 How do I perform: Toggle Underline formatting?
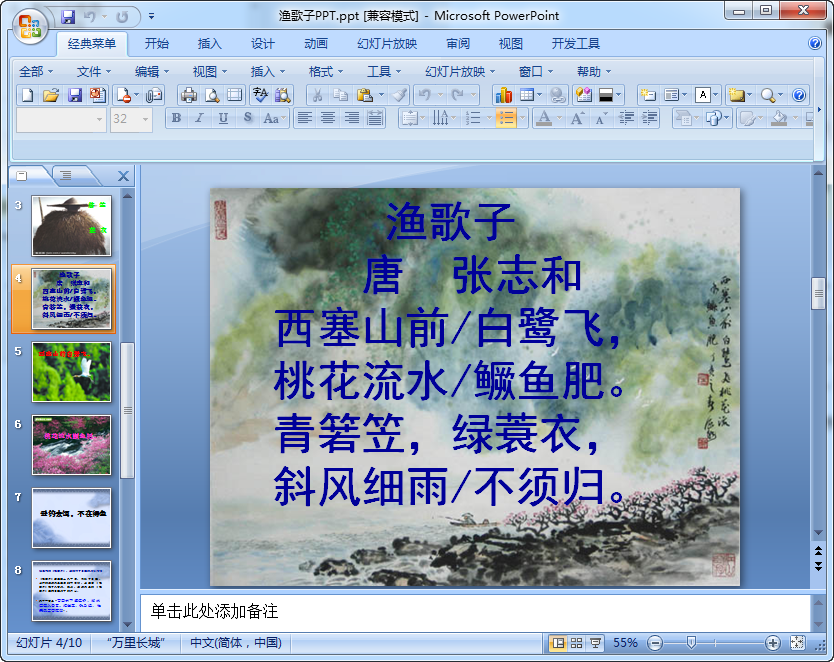tap(223, 118)
